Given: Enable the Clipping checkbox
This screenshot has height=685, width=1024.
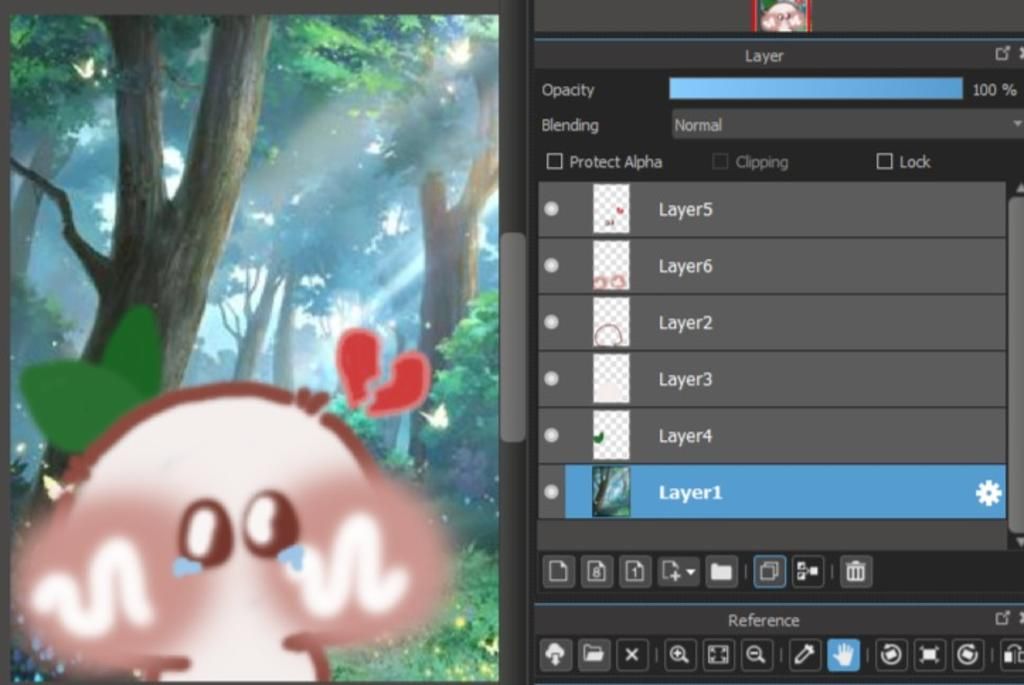Looking at the screenshot, I should pos(720,161).
